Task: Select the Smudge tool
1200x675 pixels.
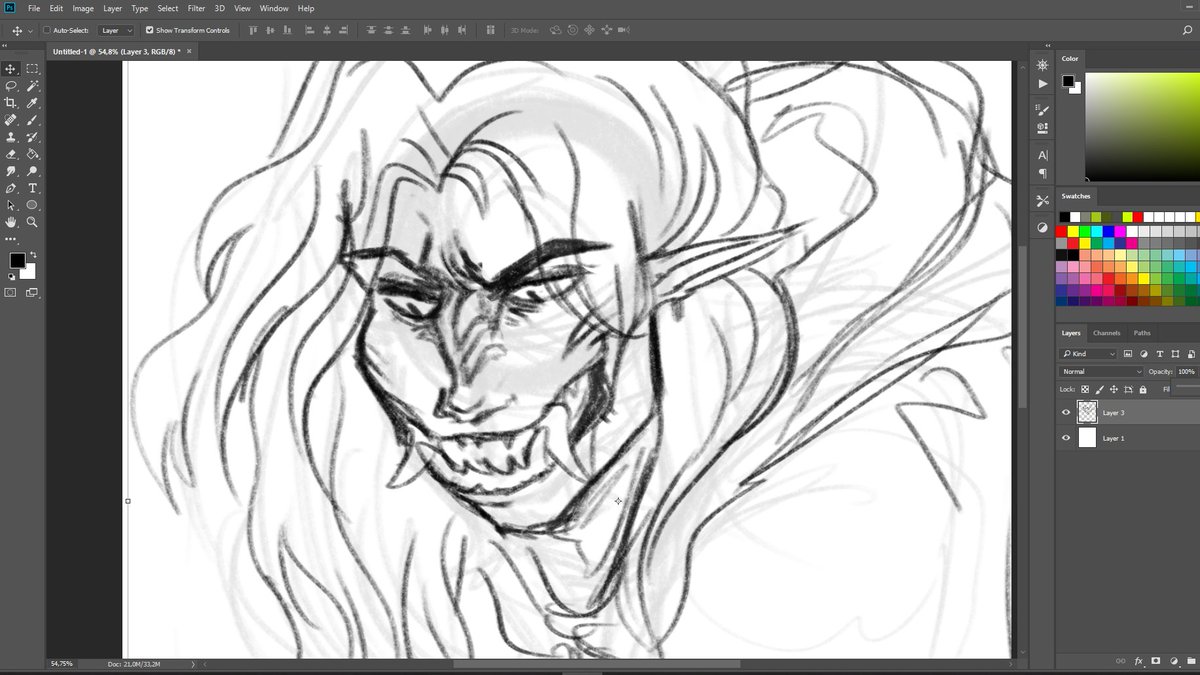Action: 11,171
